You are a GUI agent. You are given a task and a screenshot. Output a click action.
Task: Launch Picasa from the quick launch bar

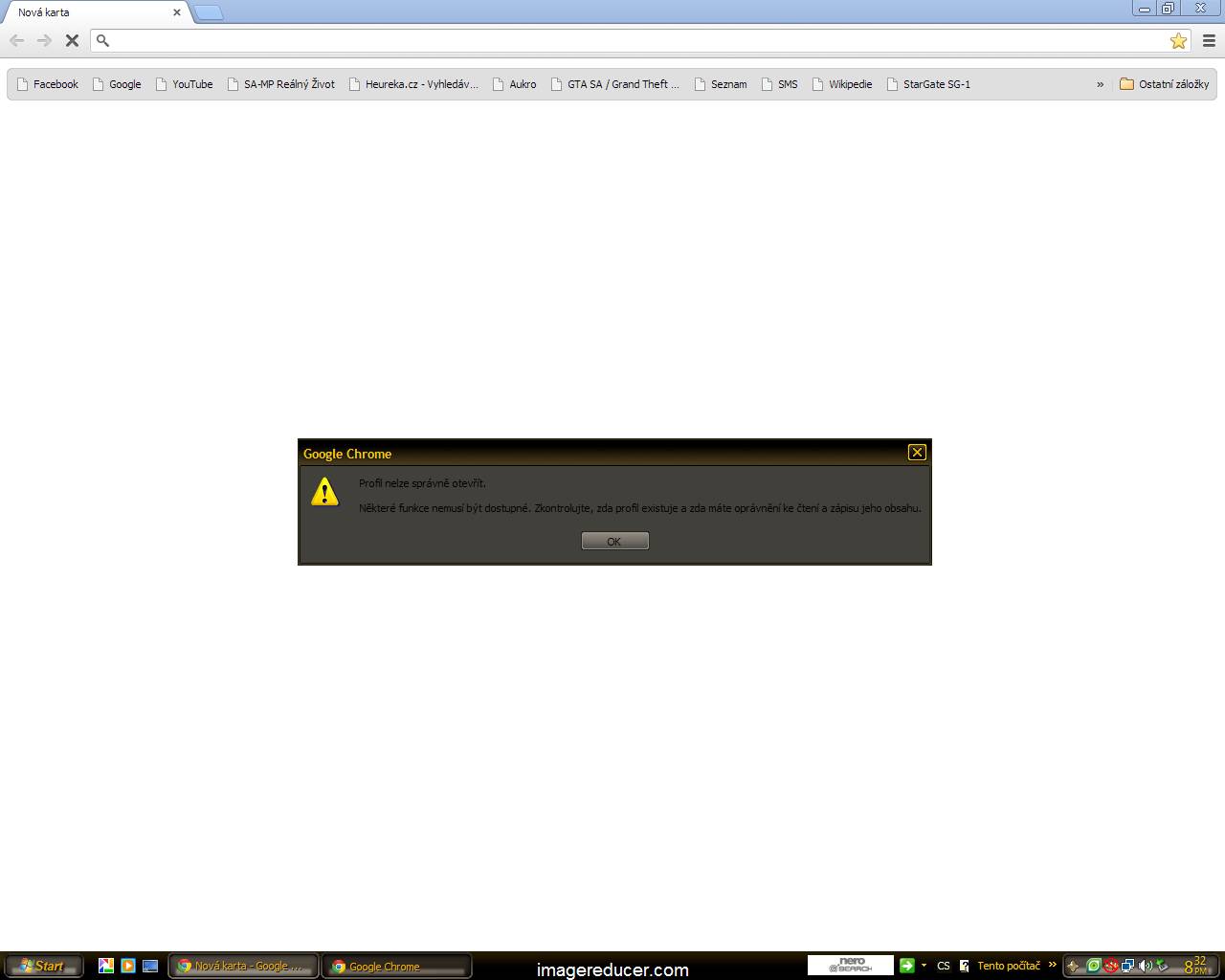106,966
